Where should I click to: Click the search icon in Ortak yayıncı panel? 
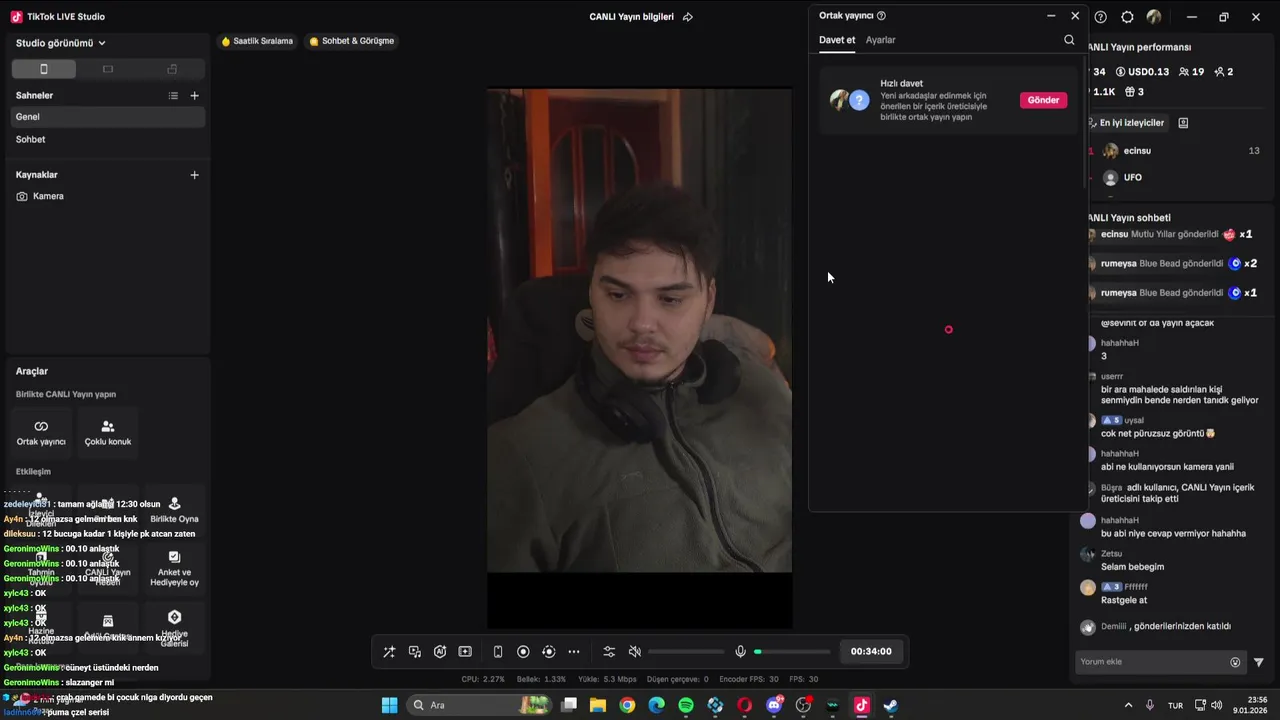click(1069, 40)
